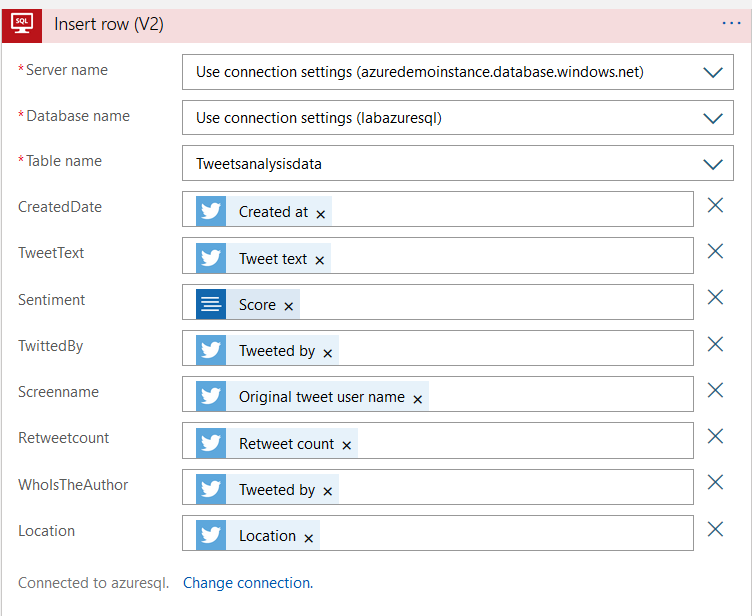The width and height of the screenshot is (752, 616).
Task: Remove 'Retweet count' token tag
Action: [x=347, y=445]
